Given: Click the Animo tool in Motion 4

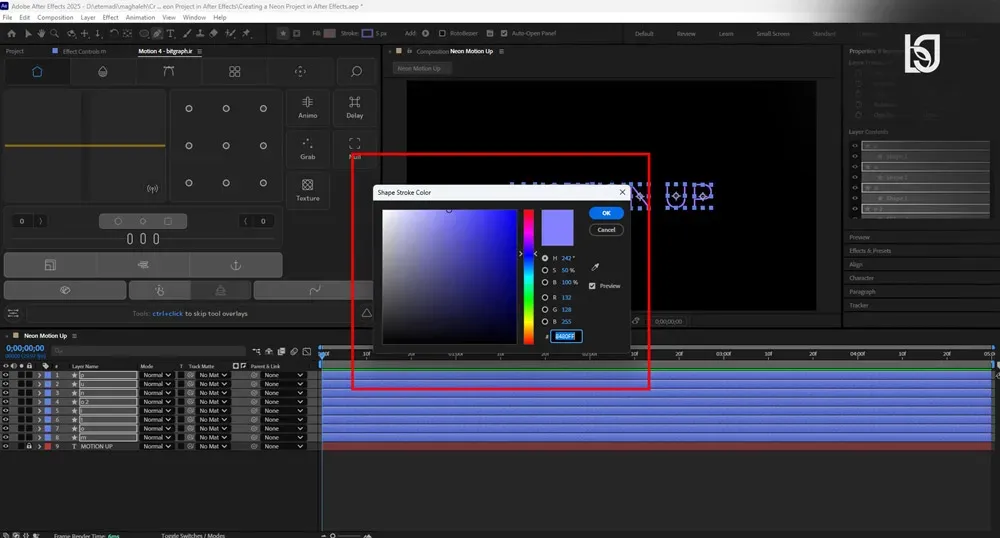Looking at the screenshot, I should (x=307, y=107).
